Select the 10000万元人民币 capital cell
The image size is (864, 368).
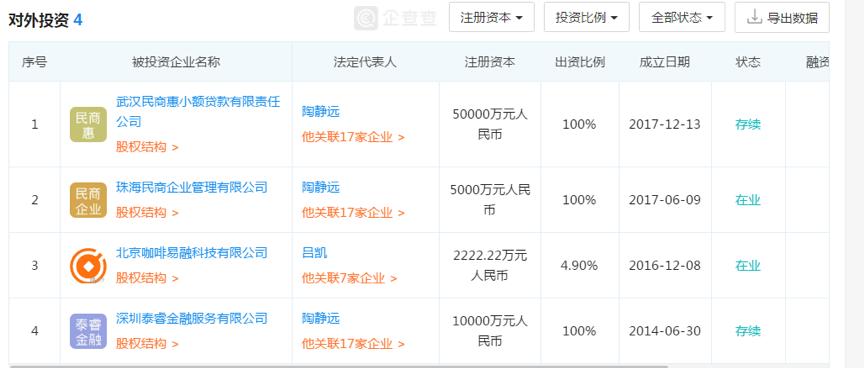490,331
